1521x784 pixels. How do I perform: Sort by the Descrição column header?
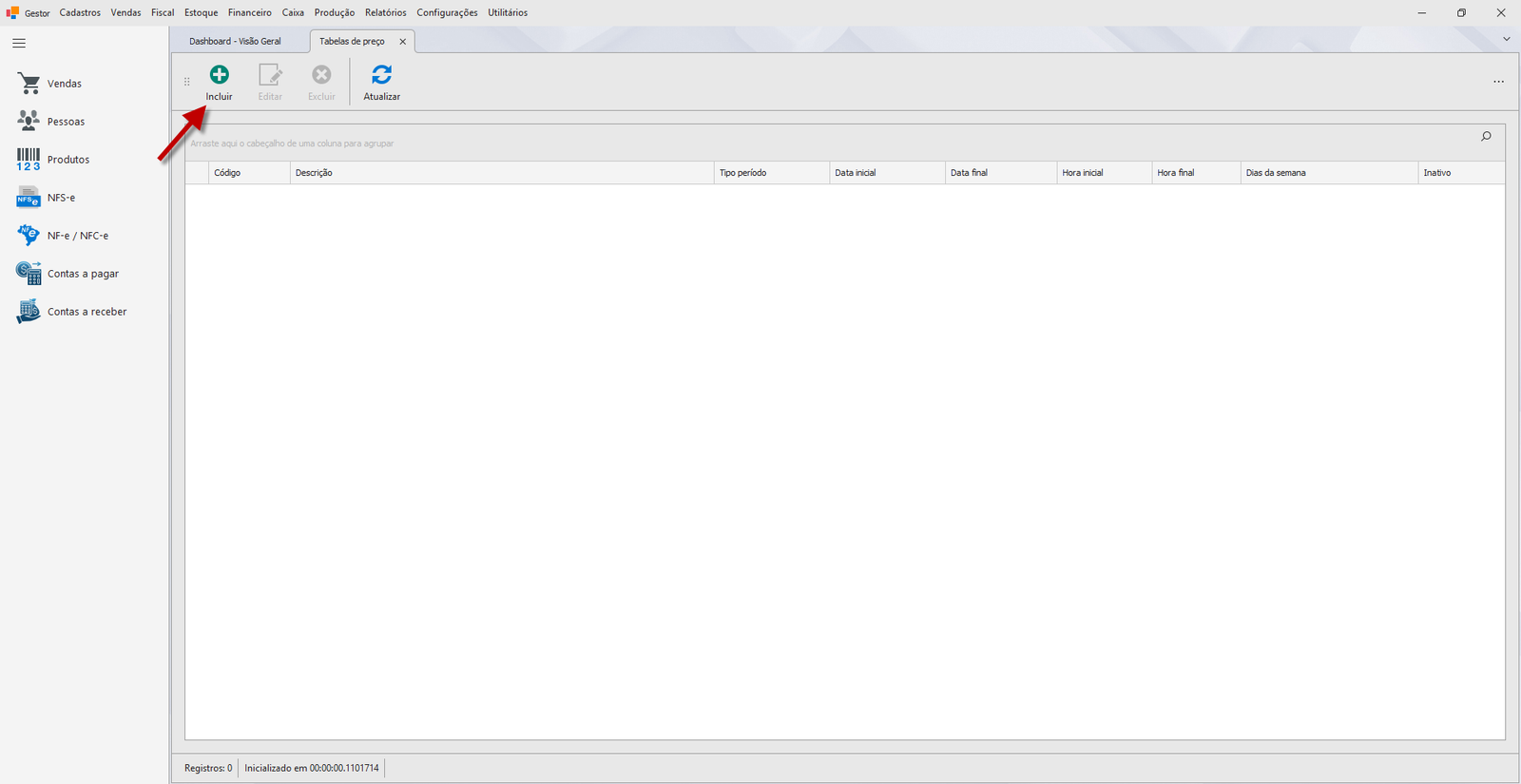[x=502, y=173]
